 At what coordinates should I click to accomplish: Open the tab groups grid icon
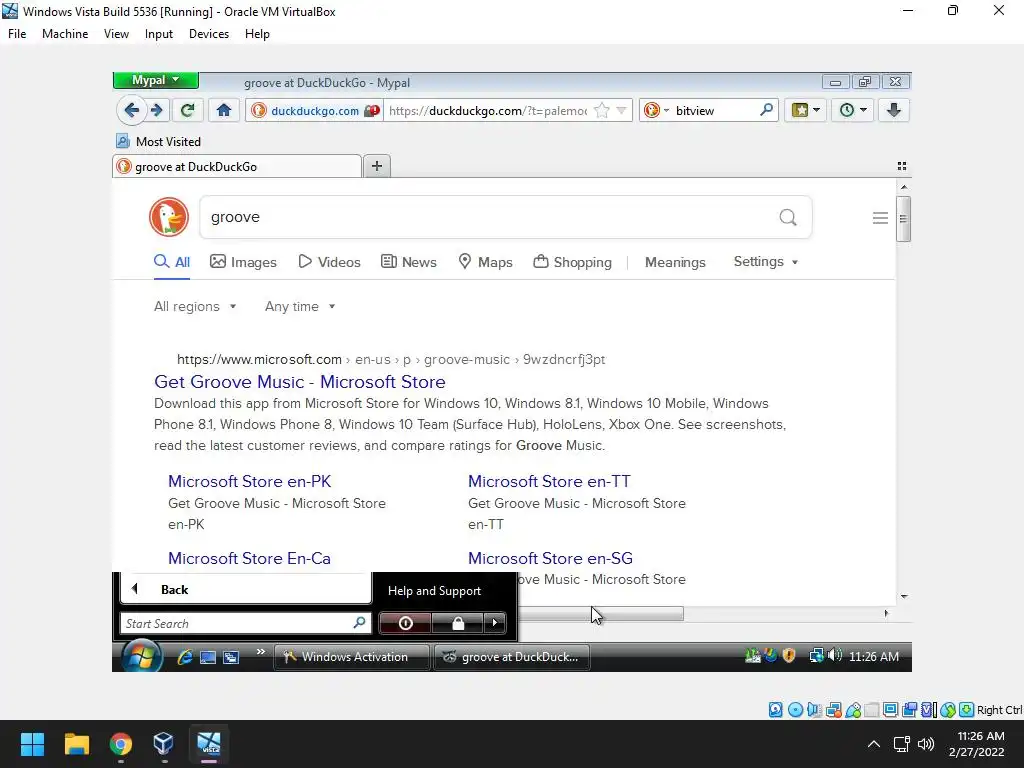tap(902, 166)
